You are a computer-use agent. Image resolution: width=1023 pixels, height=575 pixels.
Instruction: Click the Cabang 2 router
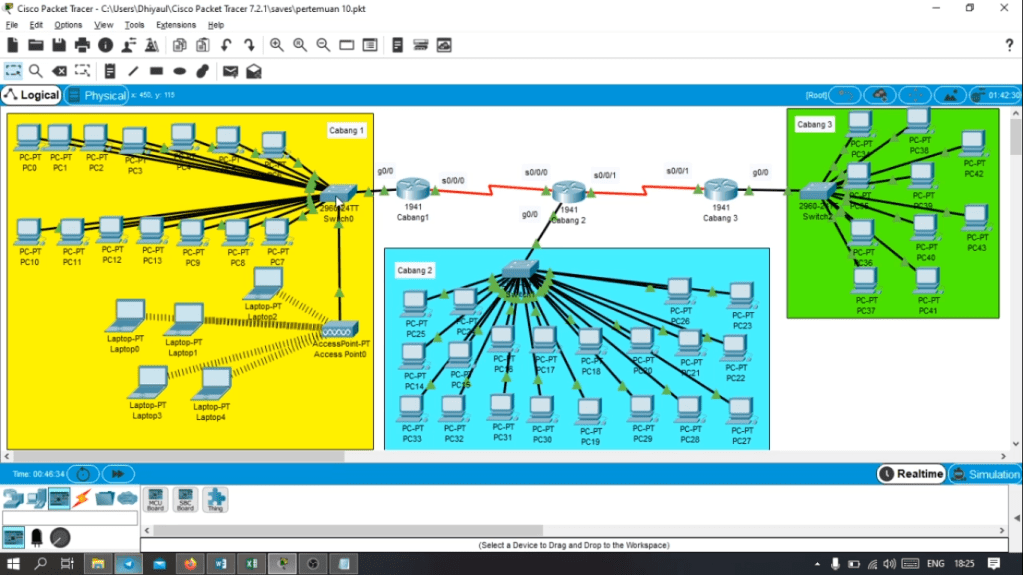pos(568,192)
